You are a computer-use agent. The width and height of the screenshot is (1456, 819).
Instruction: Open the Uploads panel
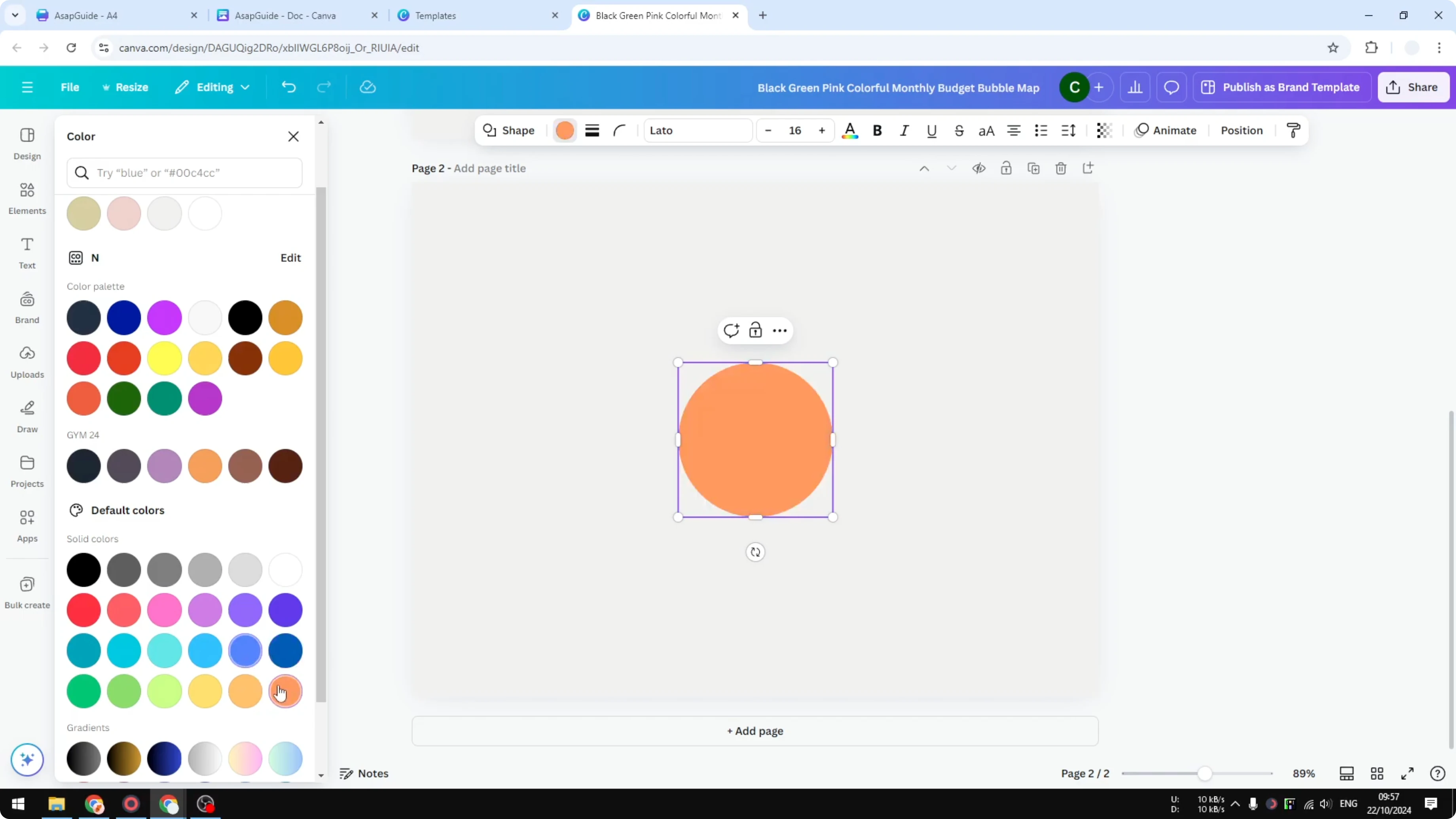coord(27,362)
